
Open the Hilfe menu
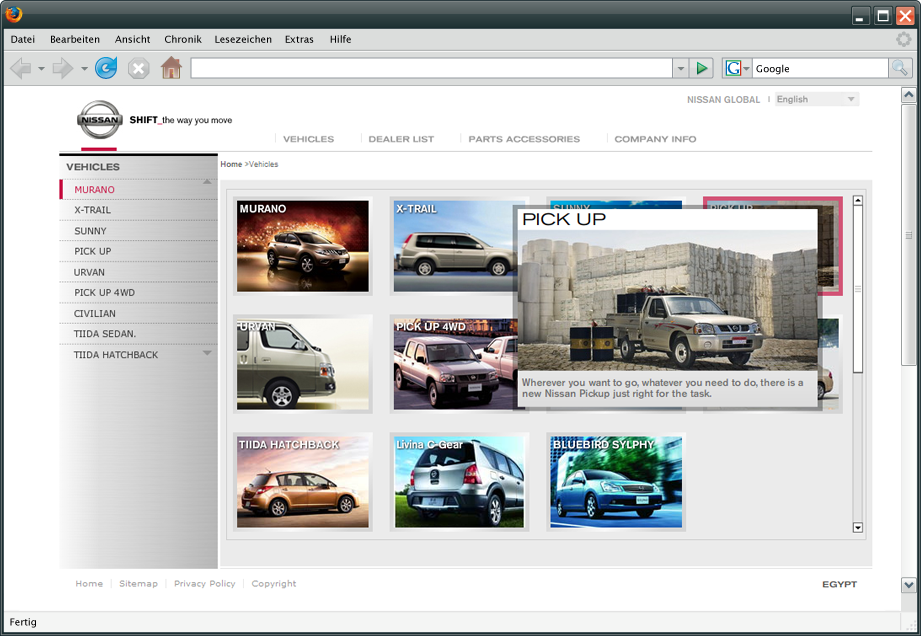tap(340, 39)
